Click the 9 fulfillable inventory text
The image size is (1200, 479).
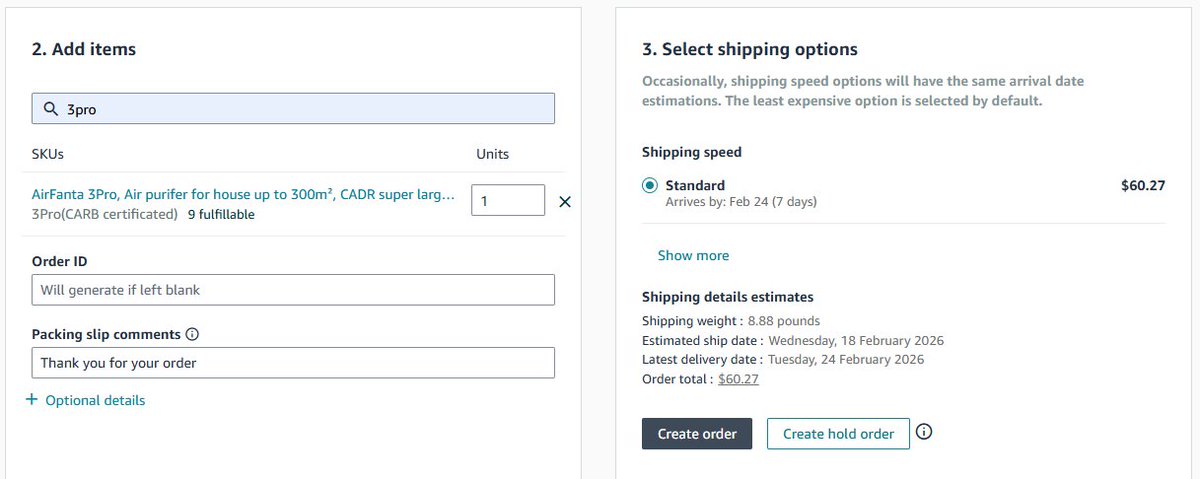coord(221,214)
